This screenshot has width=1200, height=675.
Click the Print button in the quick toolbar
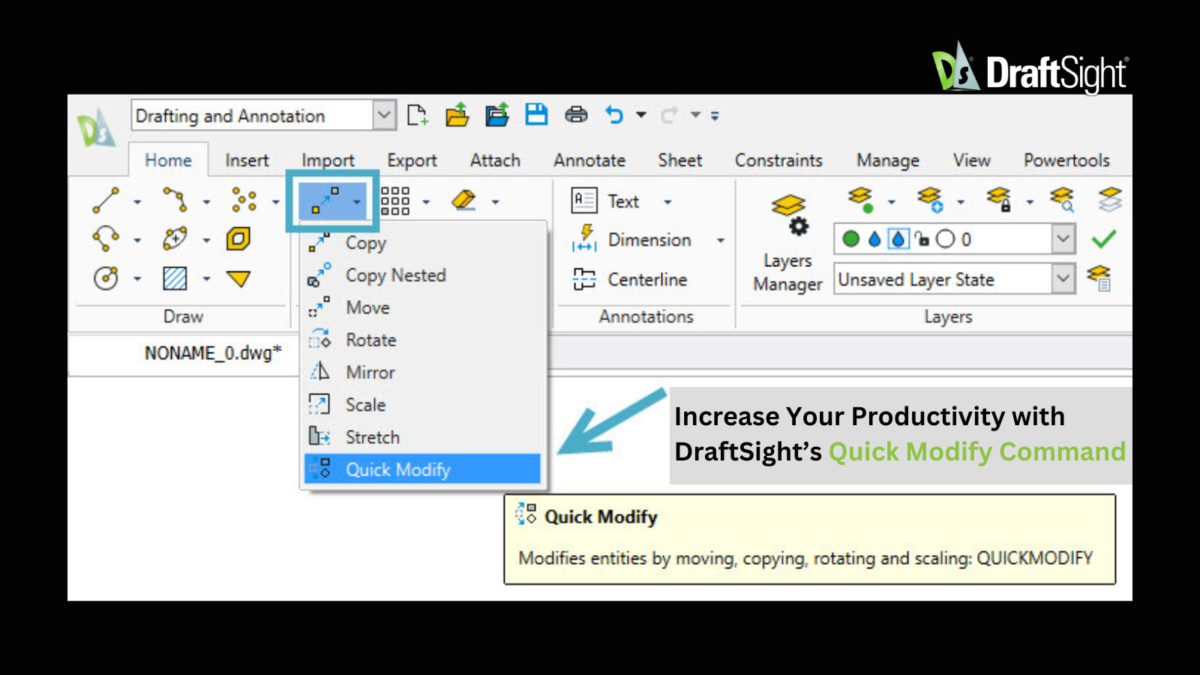click(x=576, y=114)
